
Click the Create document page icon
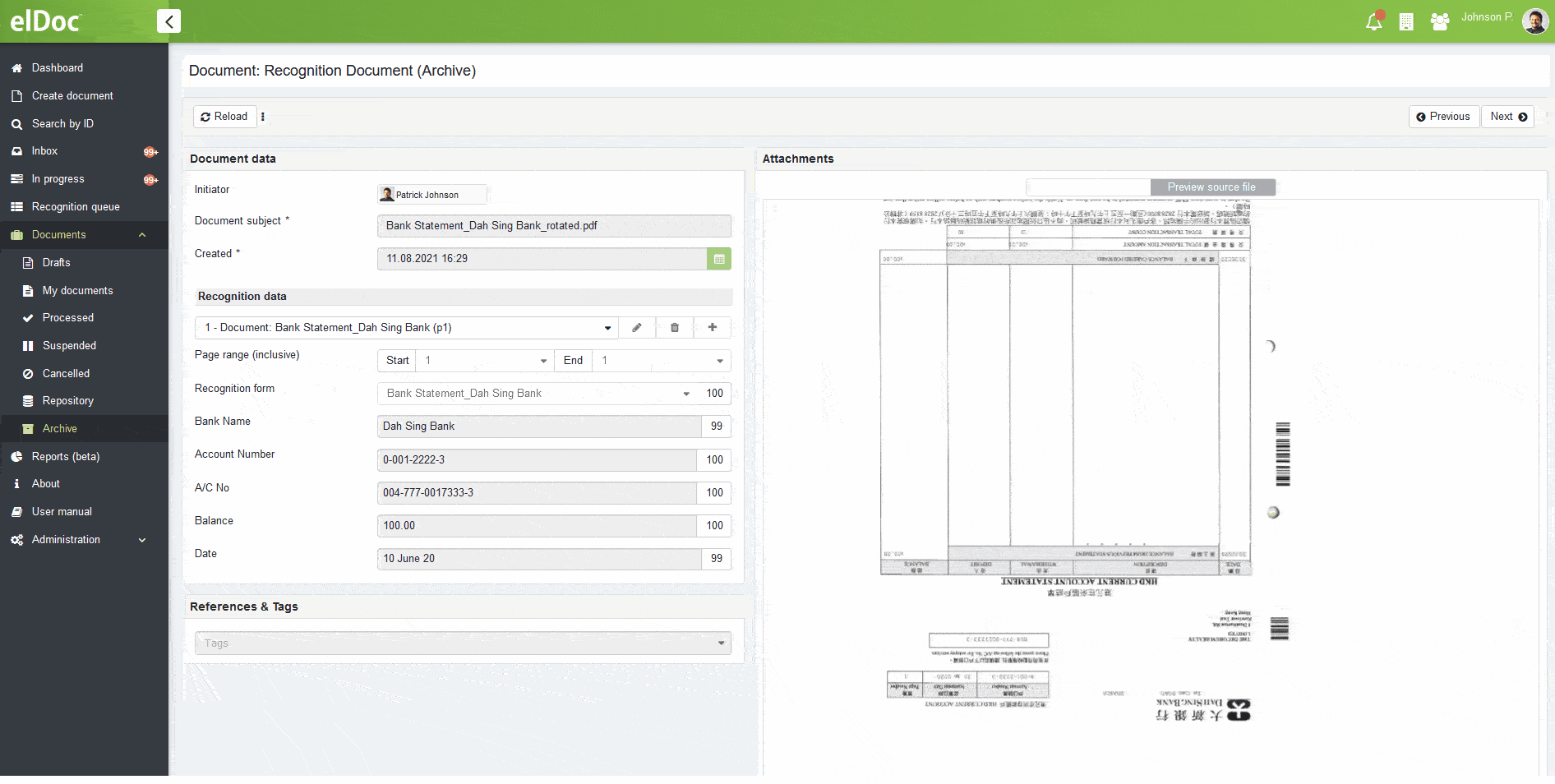16,96
